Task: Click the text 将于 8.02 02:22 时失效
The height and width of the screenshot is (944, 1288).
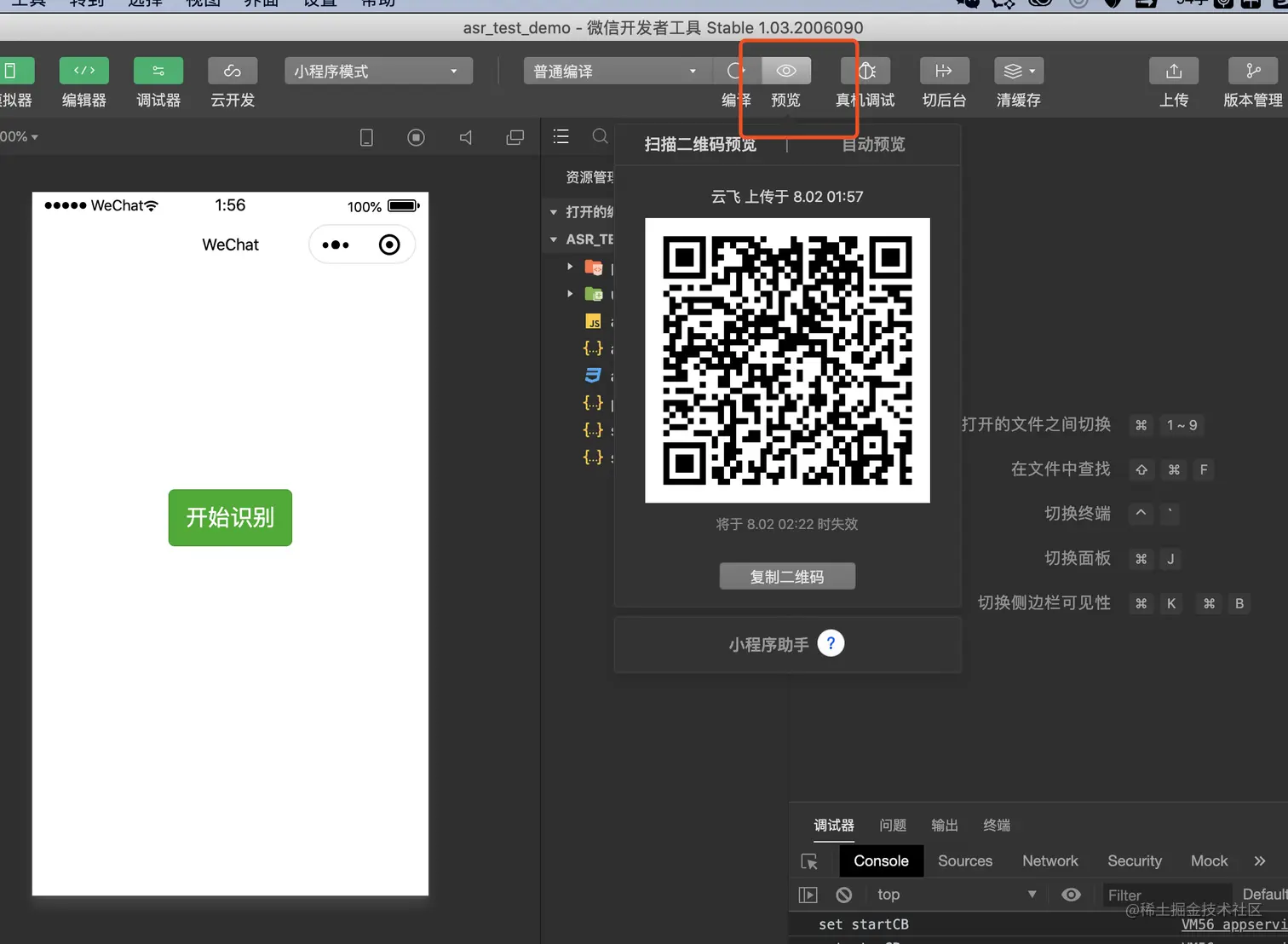Action: pos(787,524)
